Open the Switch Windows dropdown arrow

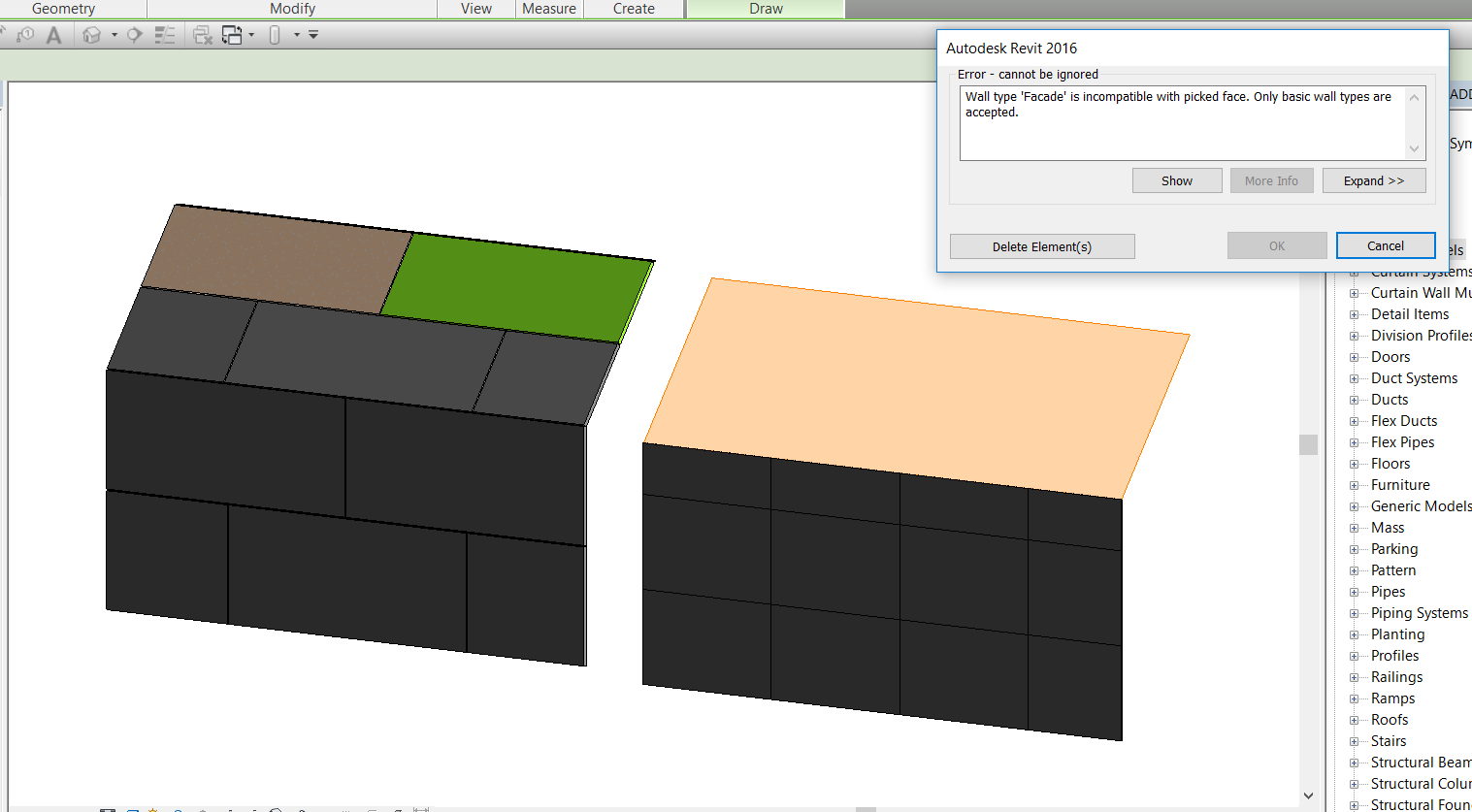point(251,35)
